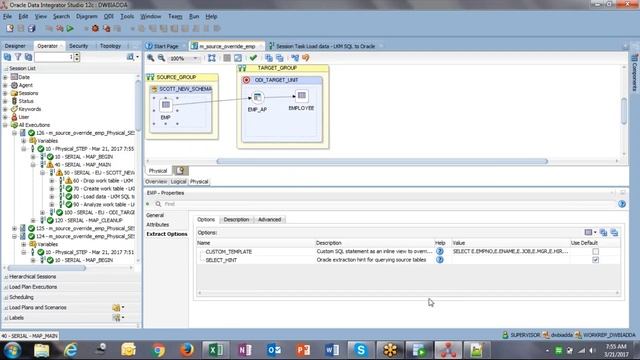
Task: Open Firefox from the taskbar
Action: click(187, 350)
